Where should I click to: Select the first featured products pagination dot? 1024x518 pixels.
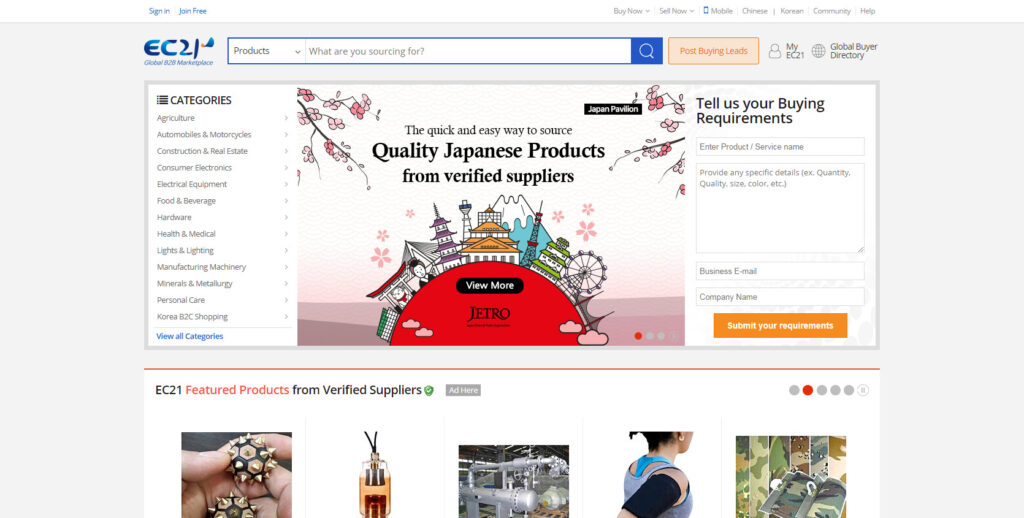(x=794, y=390)
